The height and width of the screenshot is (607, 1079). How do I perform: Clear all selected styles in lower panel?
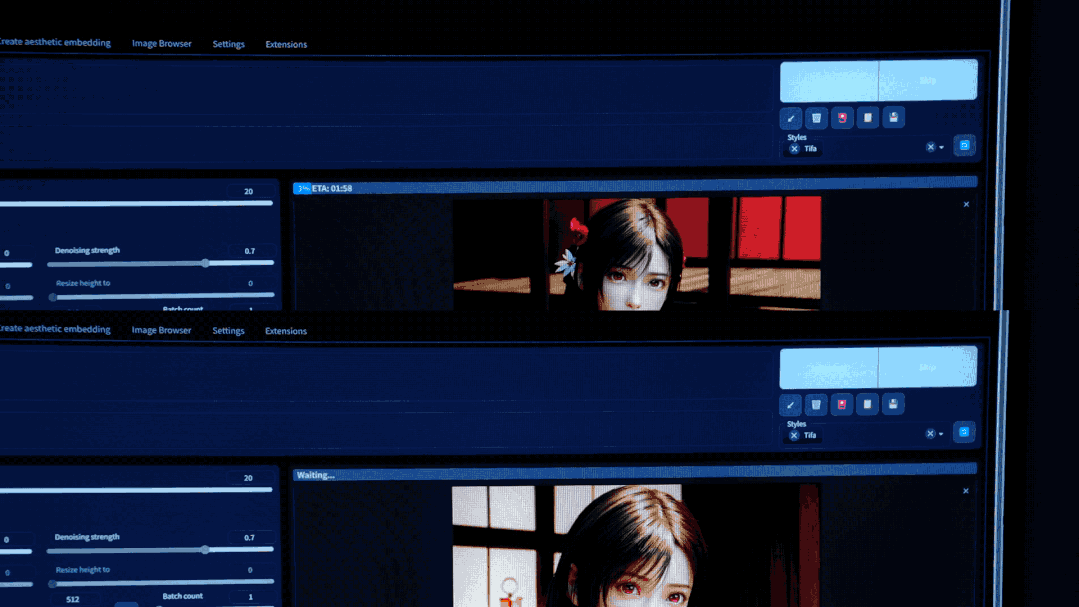coord(930,434)
